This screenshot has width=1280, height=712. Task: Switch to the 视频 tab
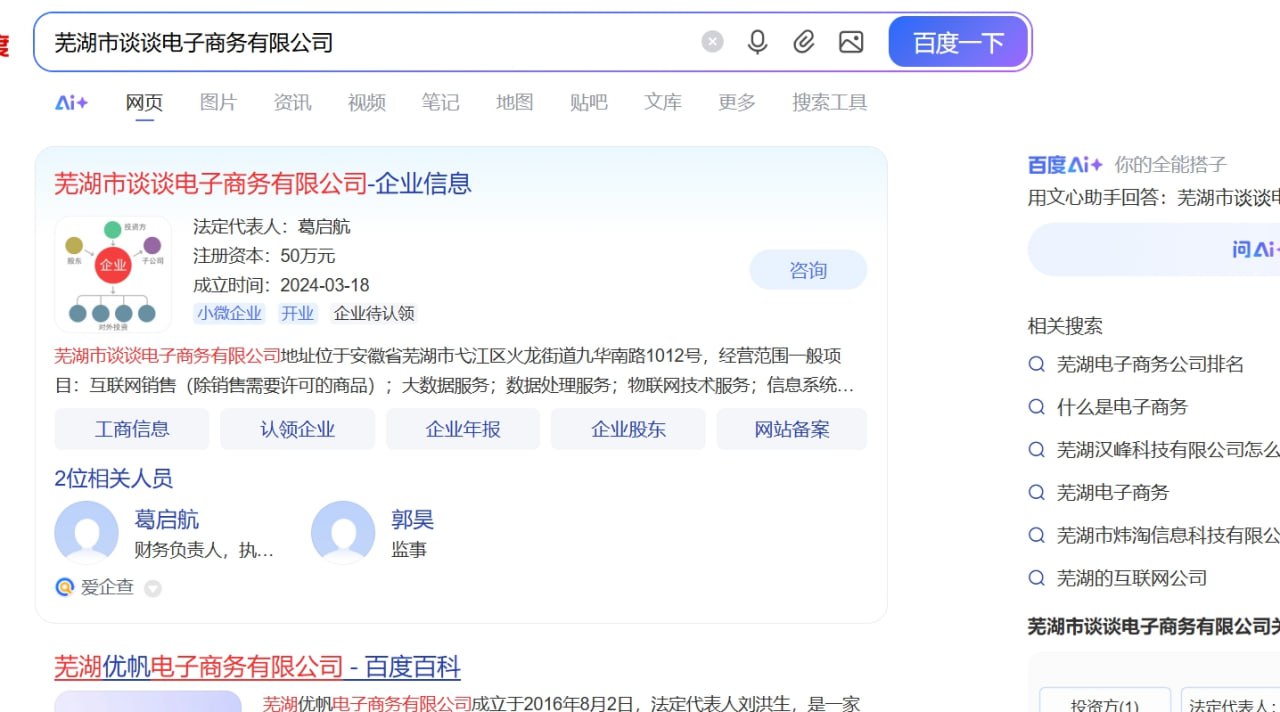click(x=365, y=102)
